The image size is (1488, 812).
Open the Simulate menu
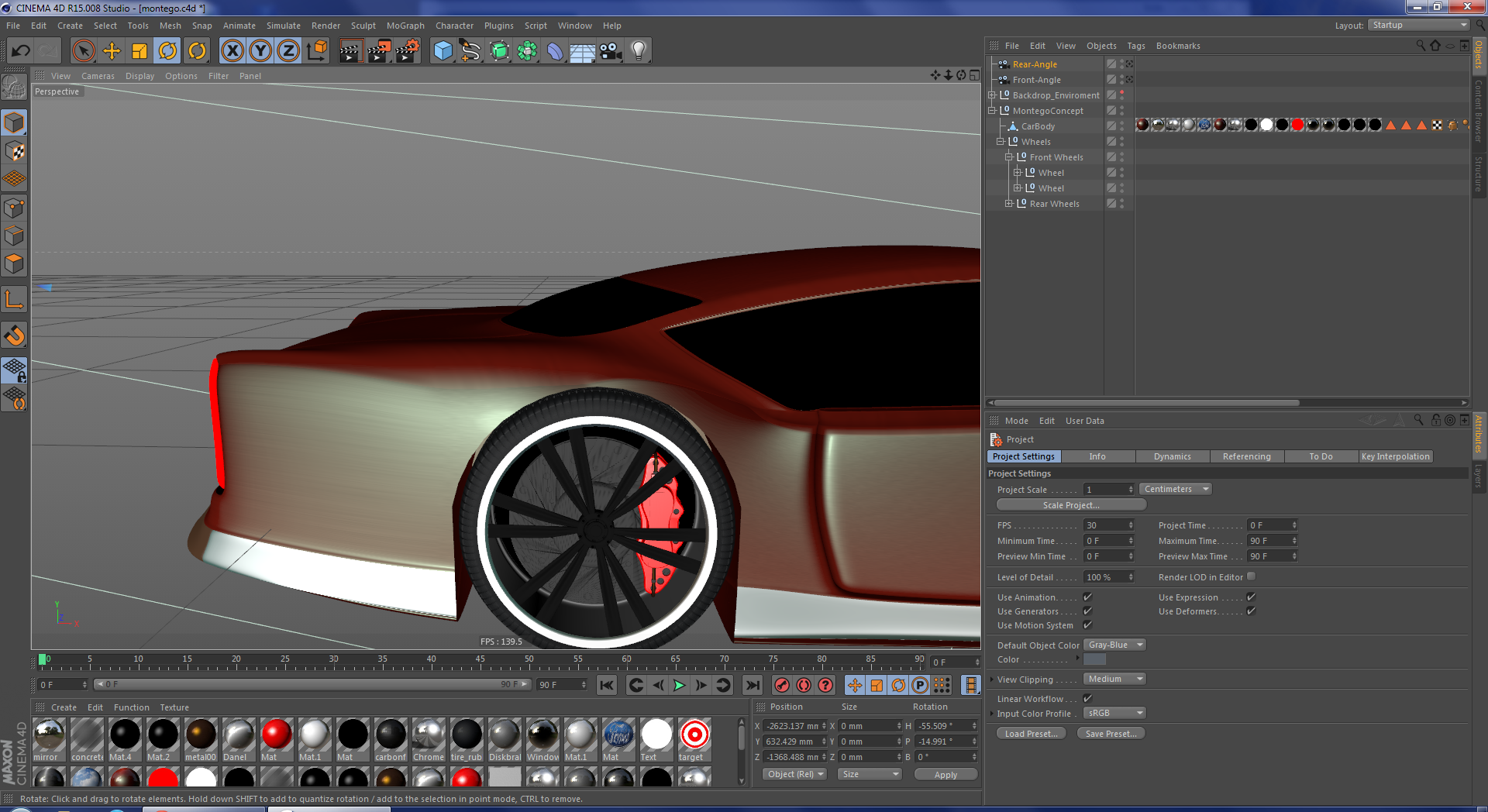click(x=284, y=26)
